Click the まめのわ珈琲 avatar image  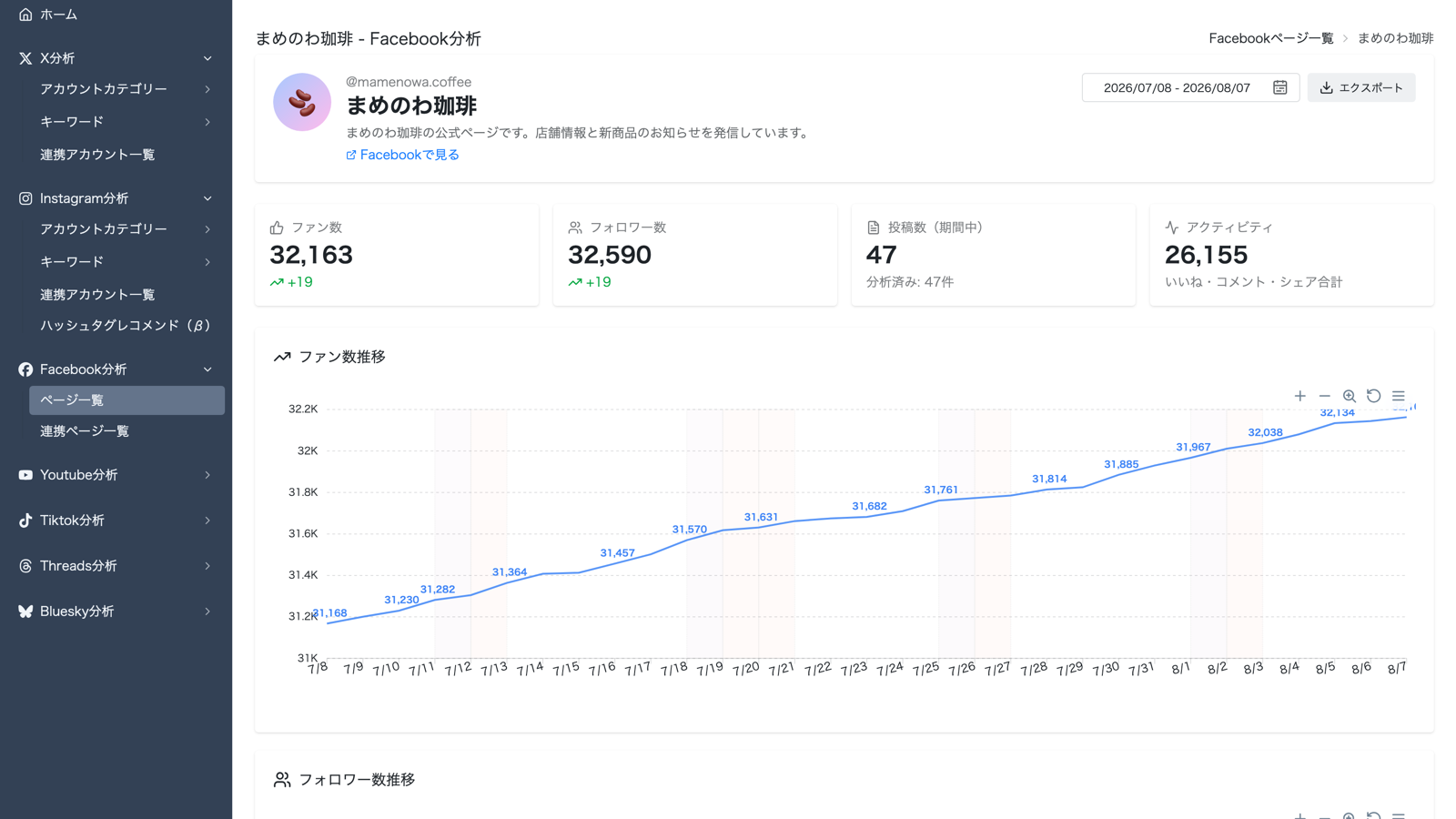[302, 102]
